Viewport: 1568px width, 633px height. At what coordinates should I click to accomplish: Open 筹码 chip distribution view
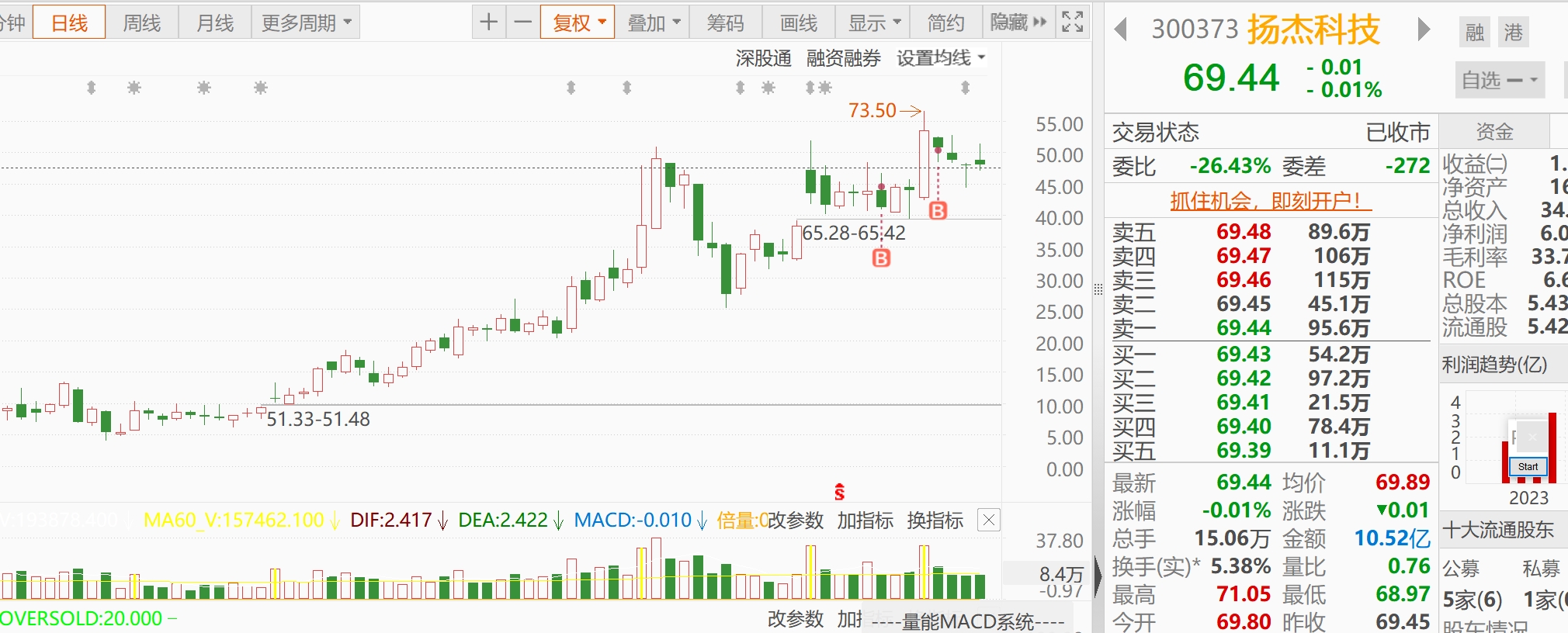coord(725,22)
